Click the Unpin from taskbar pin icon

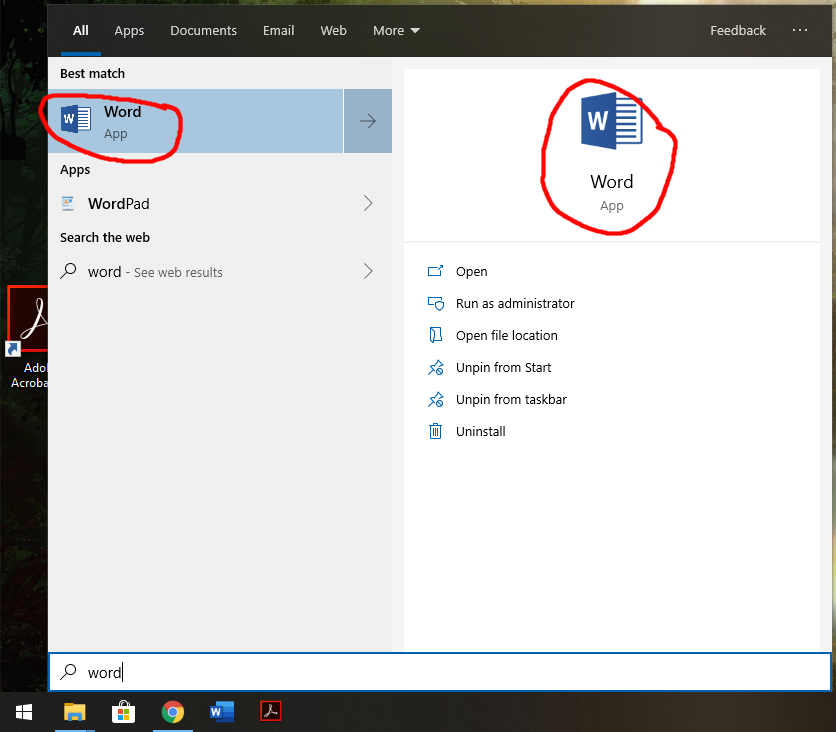[x=435, y=399]
